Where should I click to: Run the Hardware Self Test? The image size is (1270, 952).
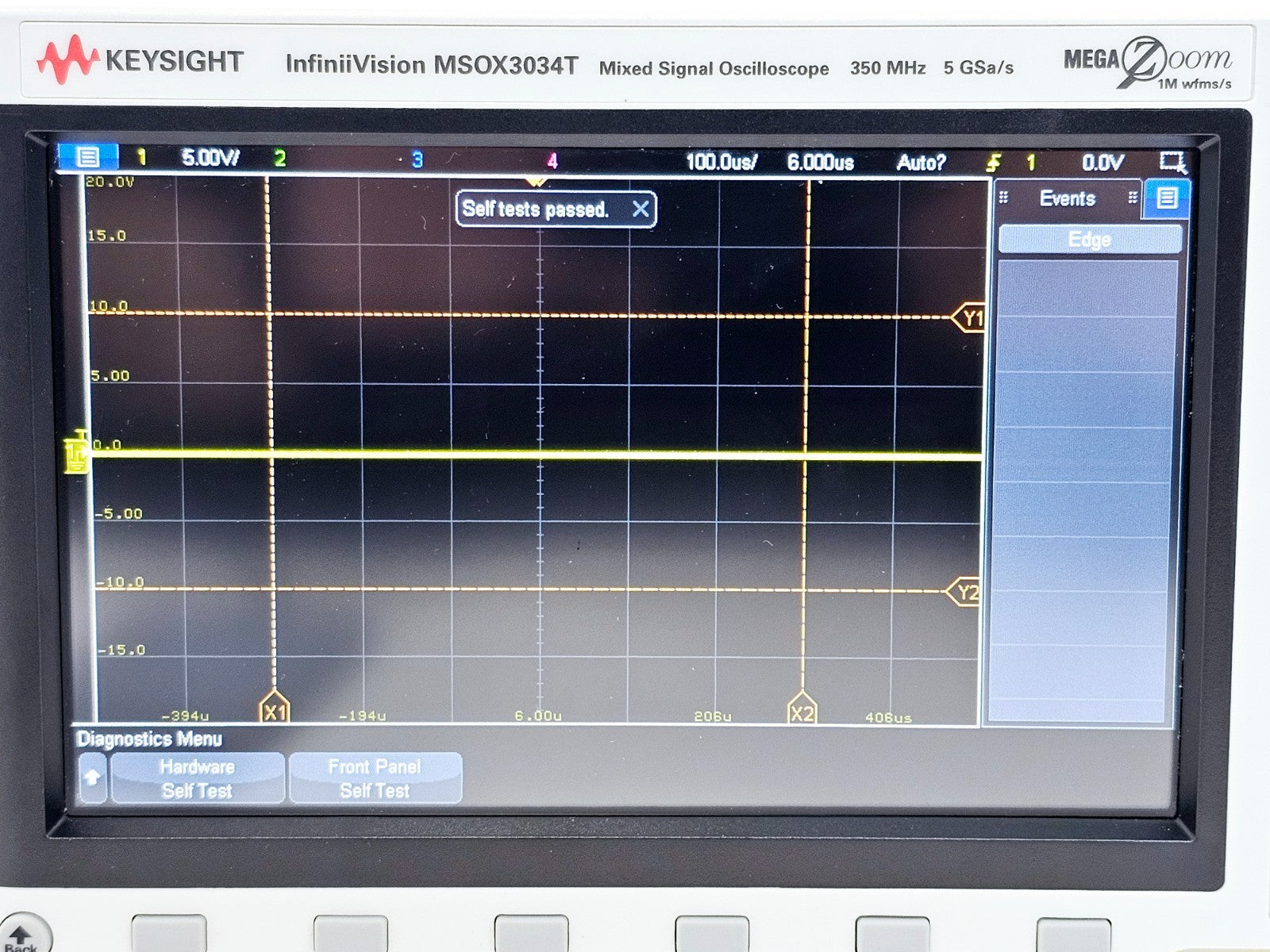[197, 777]
